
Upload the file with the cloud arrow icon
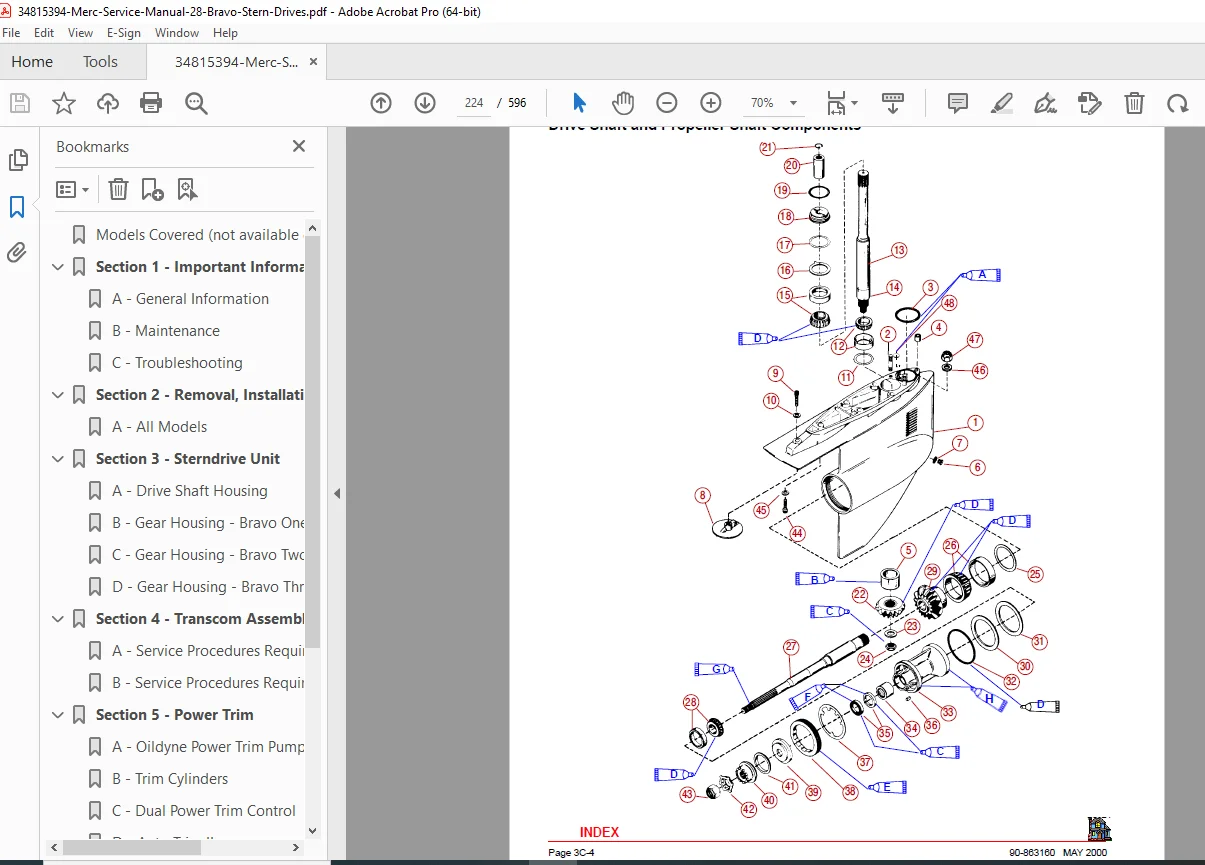107,103
